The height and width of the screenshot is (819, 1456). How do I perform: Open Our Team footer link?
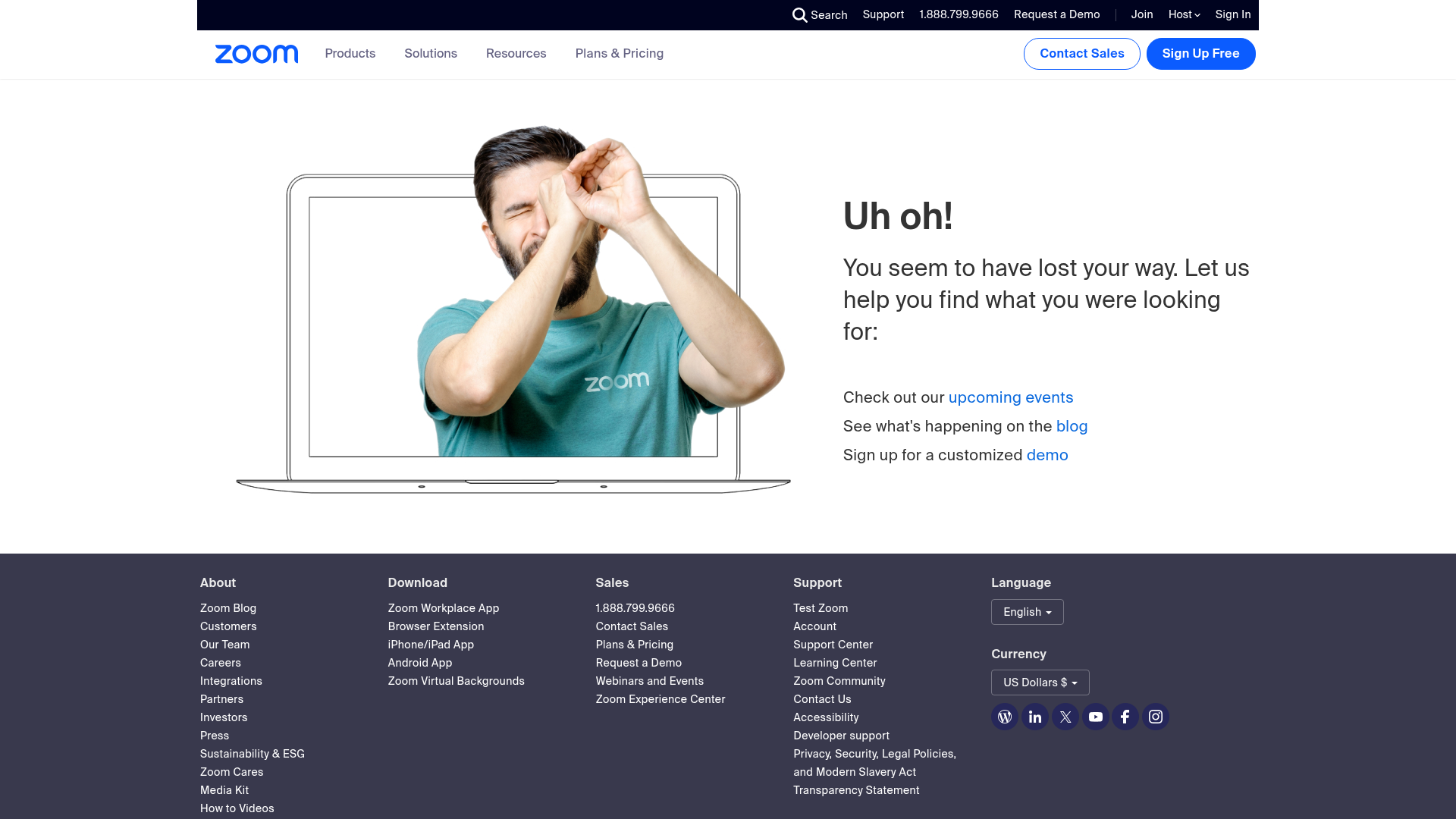point(225,645)
